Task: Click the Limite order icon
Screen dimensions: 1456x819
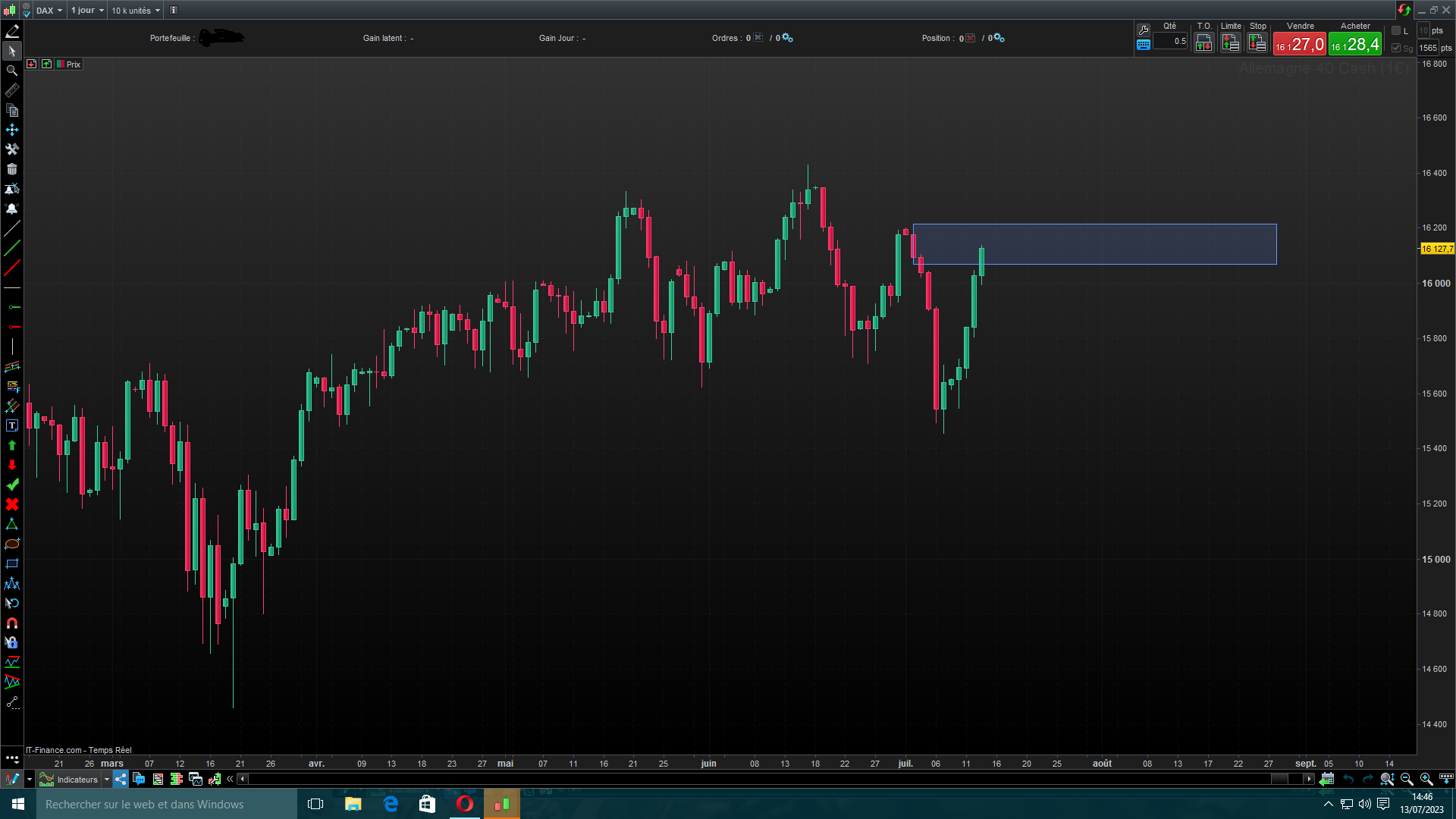Action: point(1231,43)
